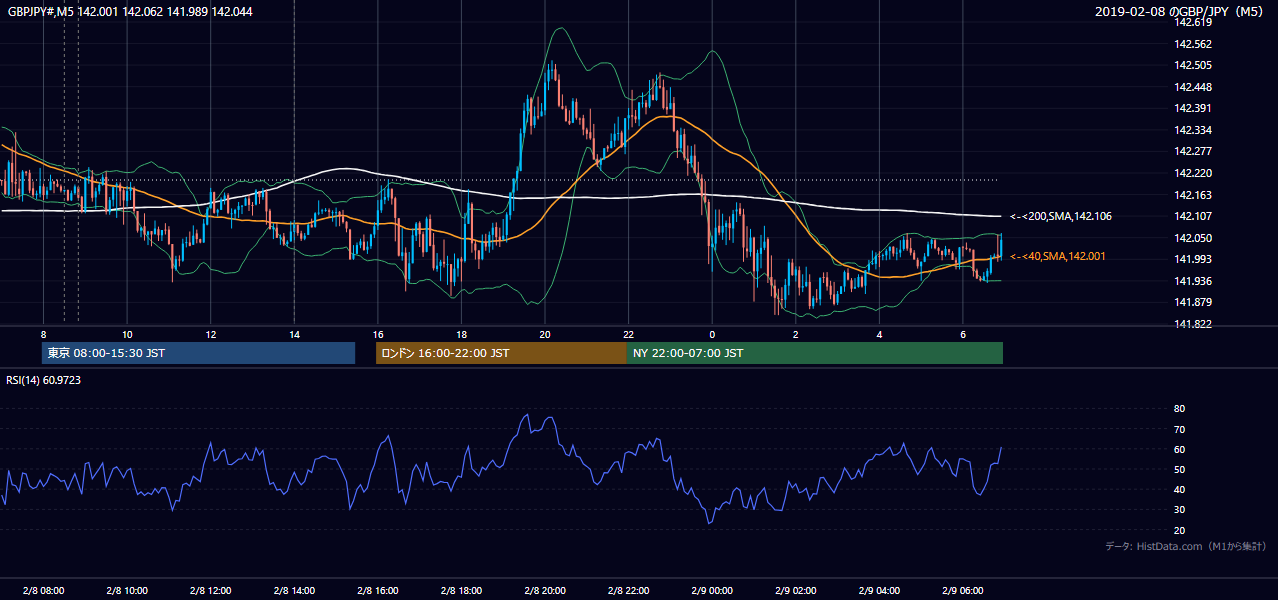Click the 2/9 02:00 date label
Image resolution: width=1278 pixels, height=600 pixels.
coord(796,591)
